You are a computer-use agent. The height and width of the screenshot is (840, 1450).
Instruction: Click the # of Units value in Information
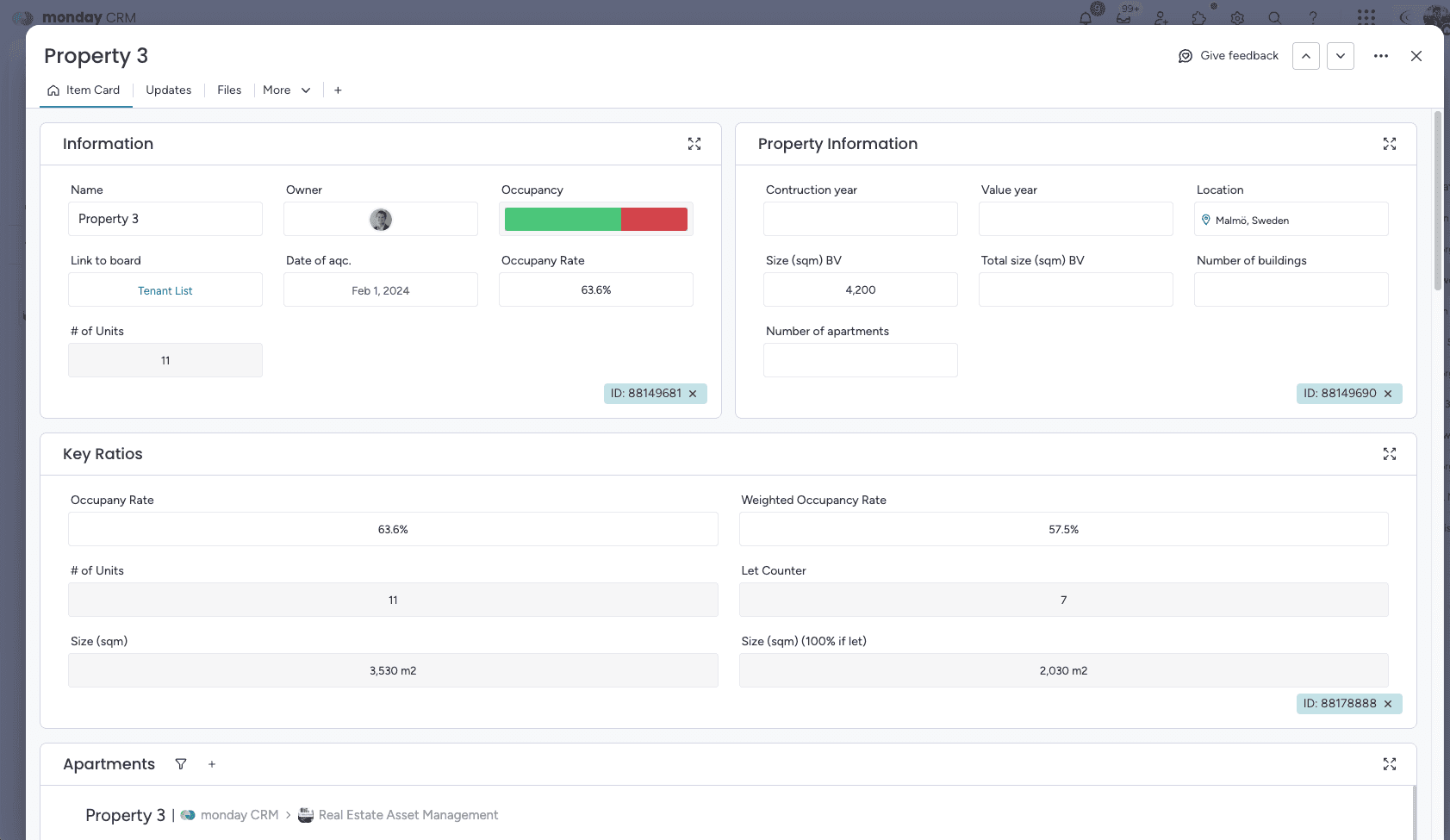[x=165, y=360]
